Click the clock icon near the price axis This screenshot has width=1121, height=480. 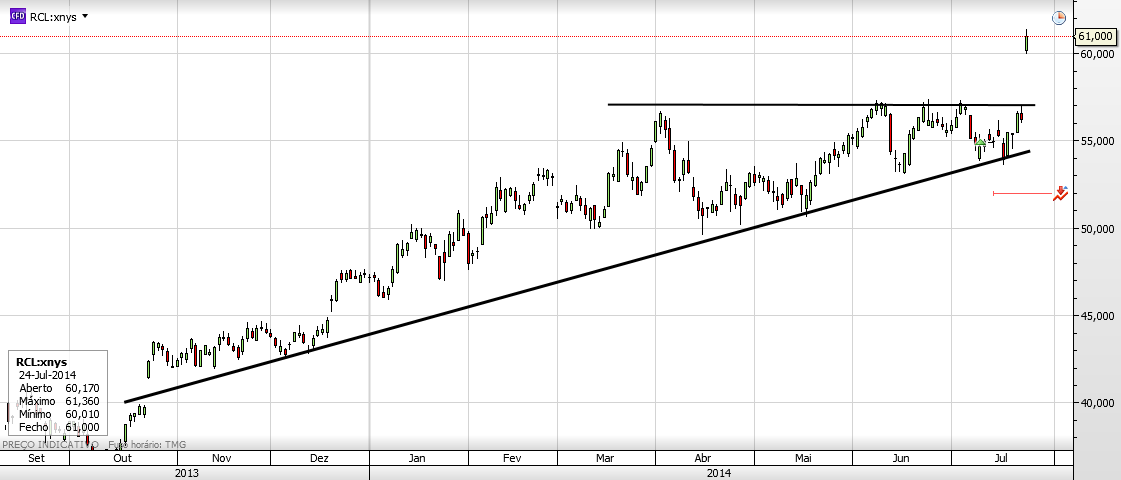point(1059,18)
